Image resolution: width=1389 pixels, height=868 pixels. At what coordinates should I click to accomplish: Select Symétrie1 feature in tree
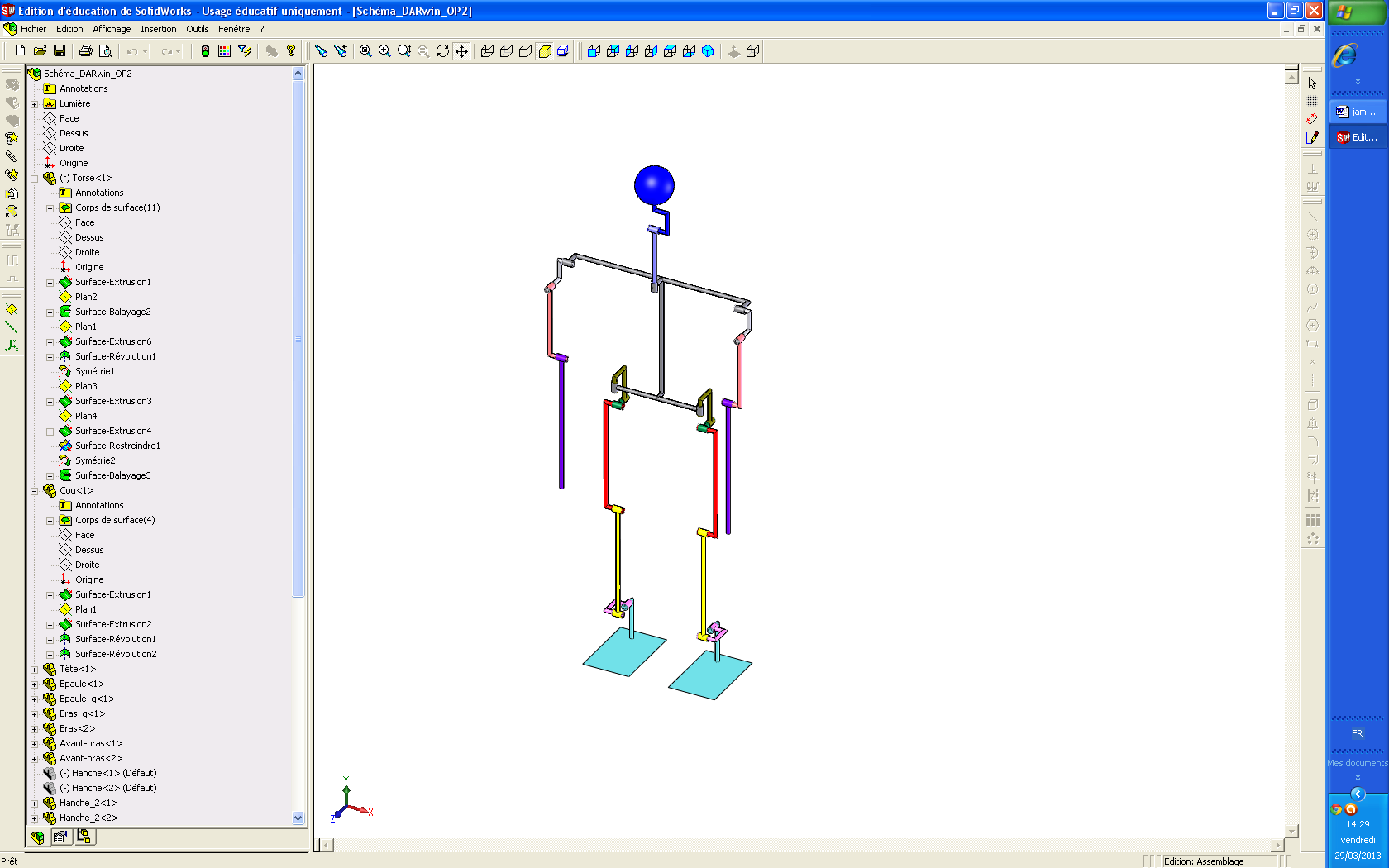(x=95, y=371)
